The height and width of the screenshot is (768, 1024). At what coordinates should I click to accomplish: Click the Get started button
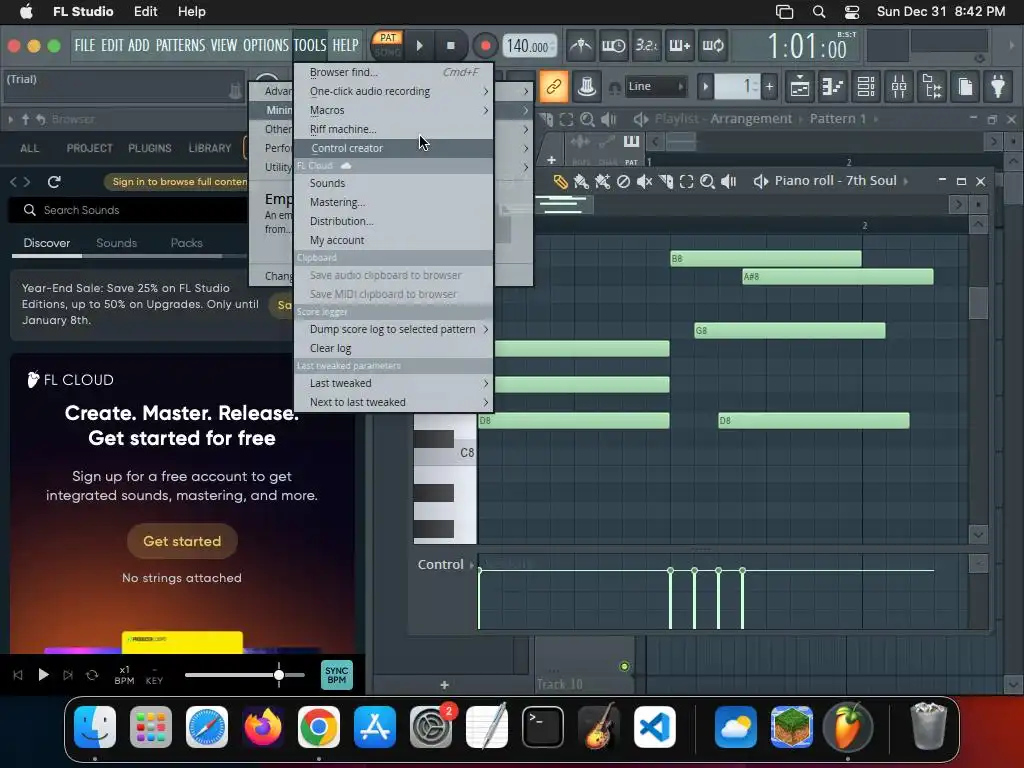coord(182,541)
